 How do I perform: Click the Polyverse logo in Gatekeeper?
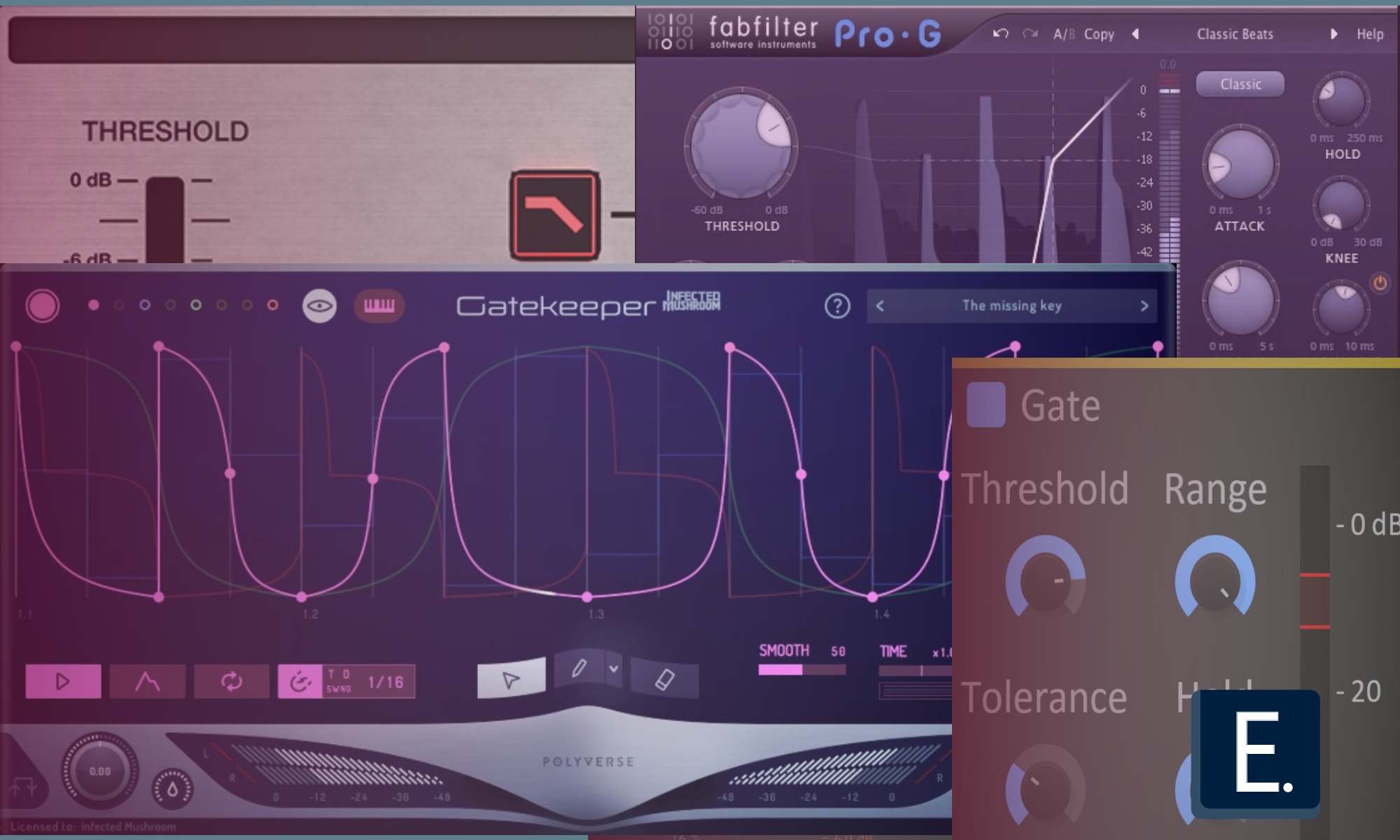point(588,762)
